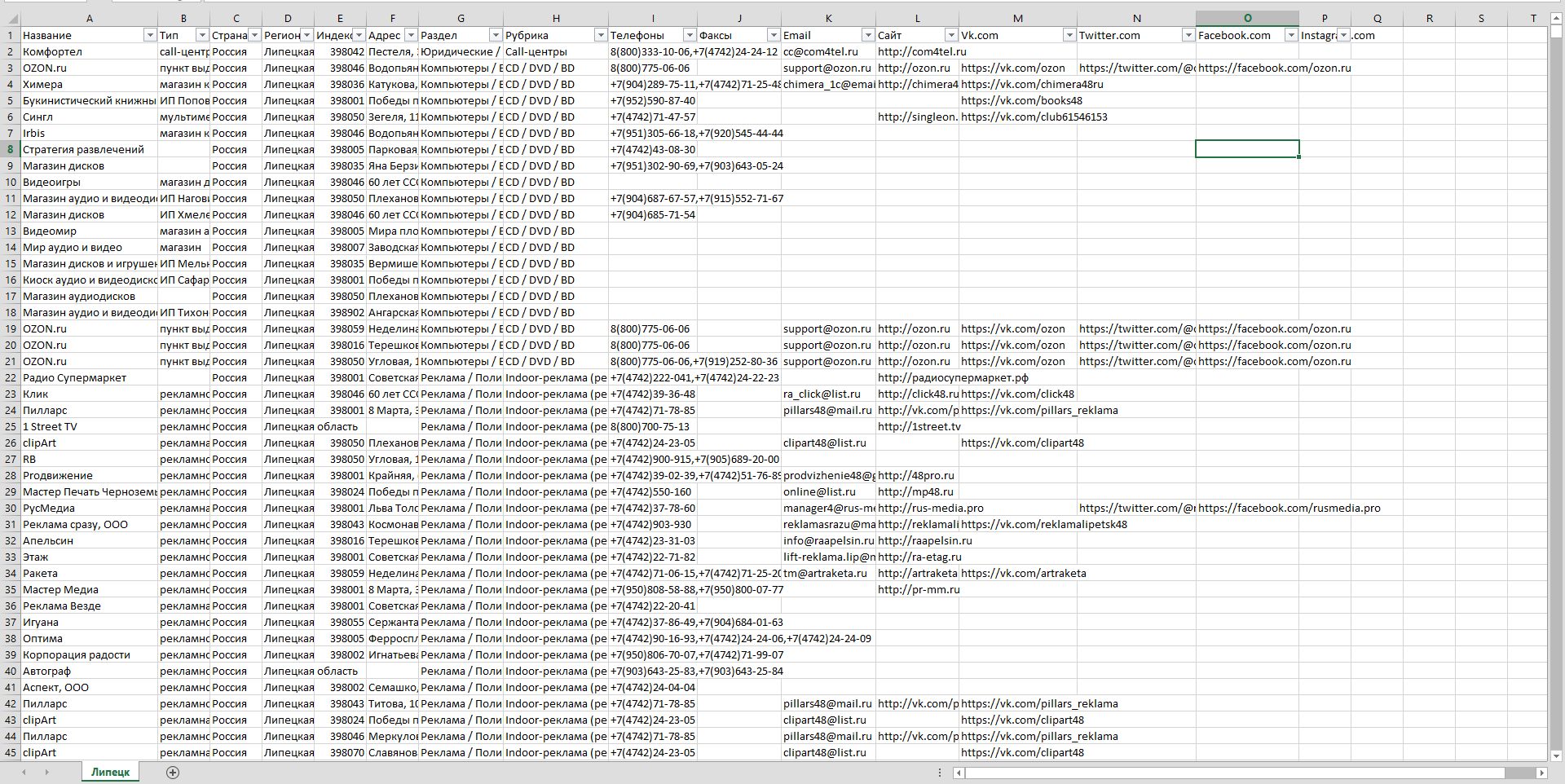Open link http://1street.tv
The height and width of the screenshot is (784, 1565).
(919, 426)
